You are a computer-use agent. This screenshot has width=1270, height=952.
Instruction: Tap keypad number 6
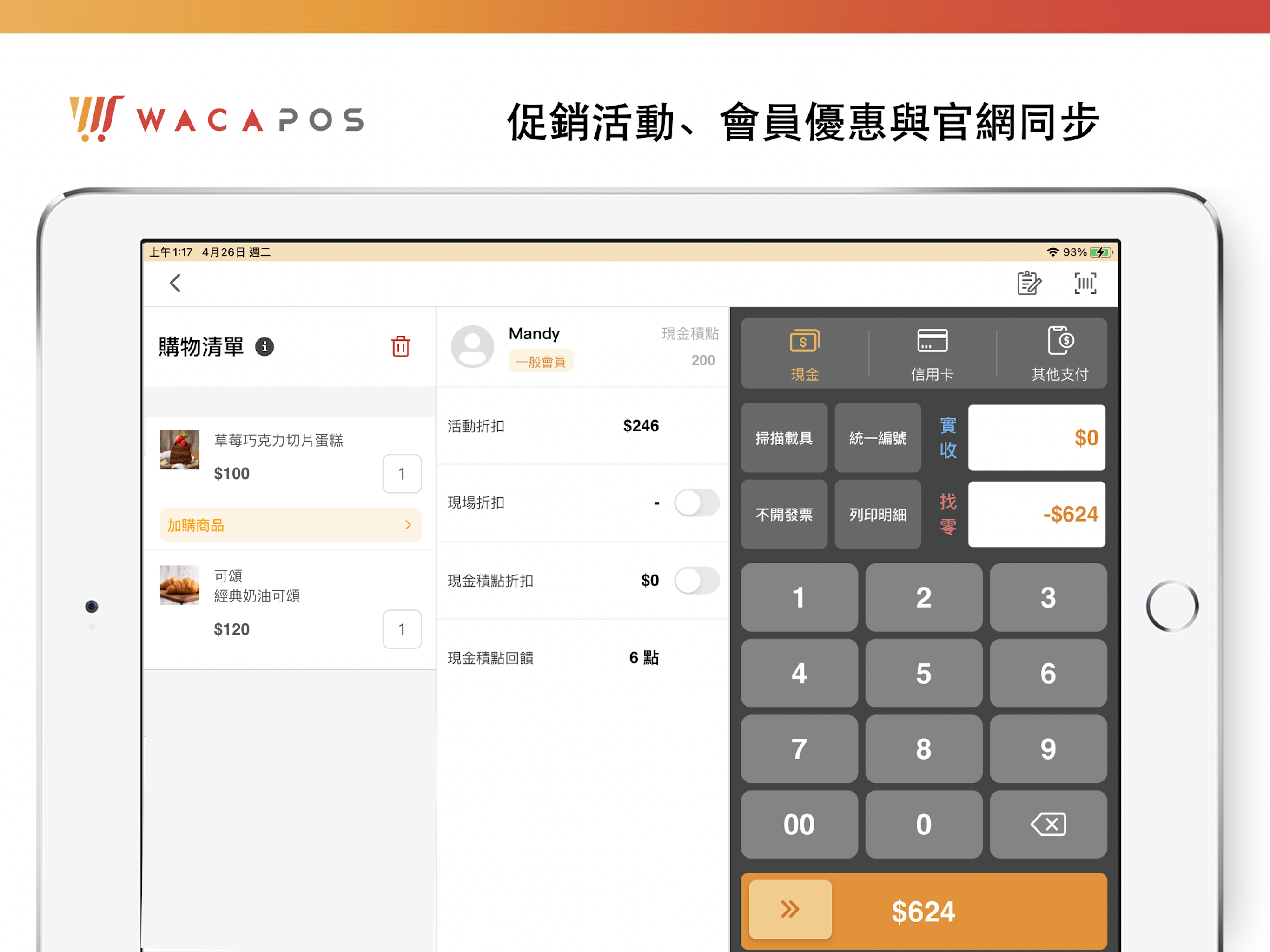pyautogui.click(x=1048, y=673)
